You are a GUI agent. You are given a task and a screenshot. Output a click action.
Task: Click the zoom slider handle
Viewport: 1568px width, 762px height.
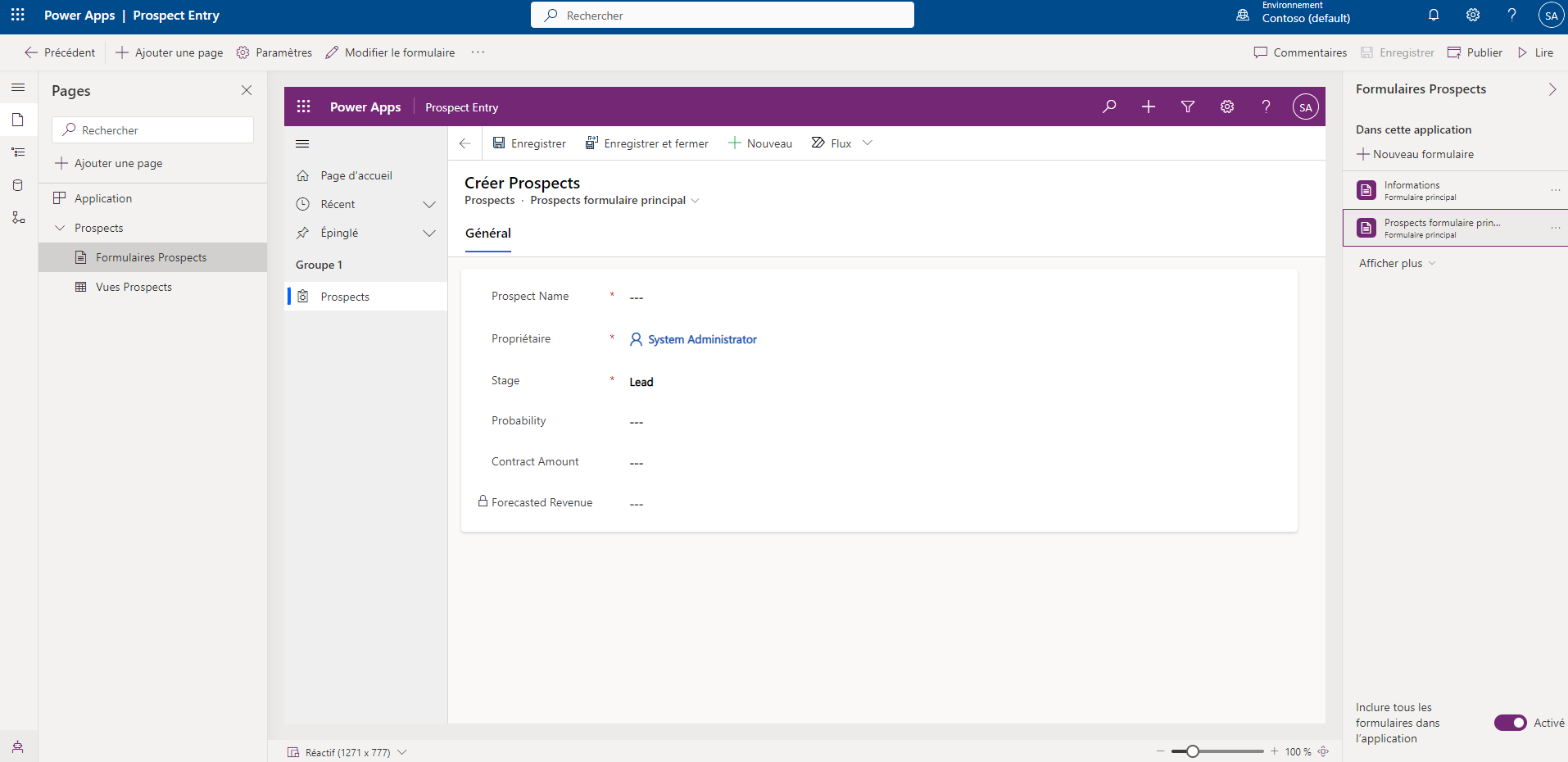click(x=1193, y=751)
